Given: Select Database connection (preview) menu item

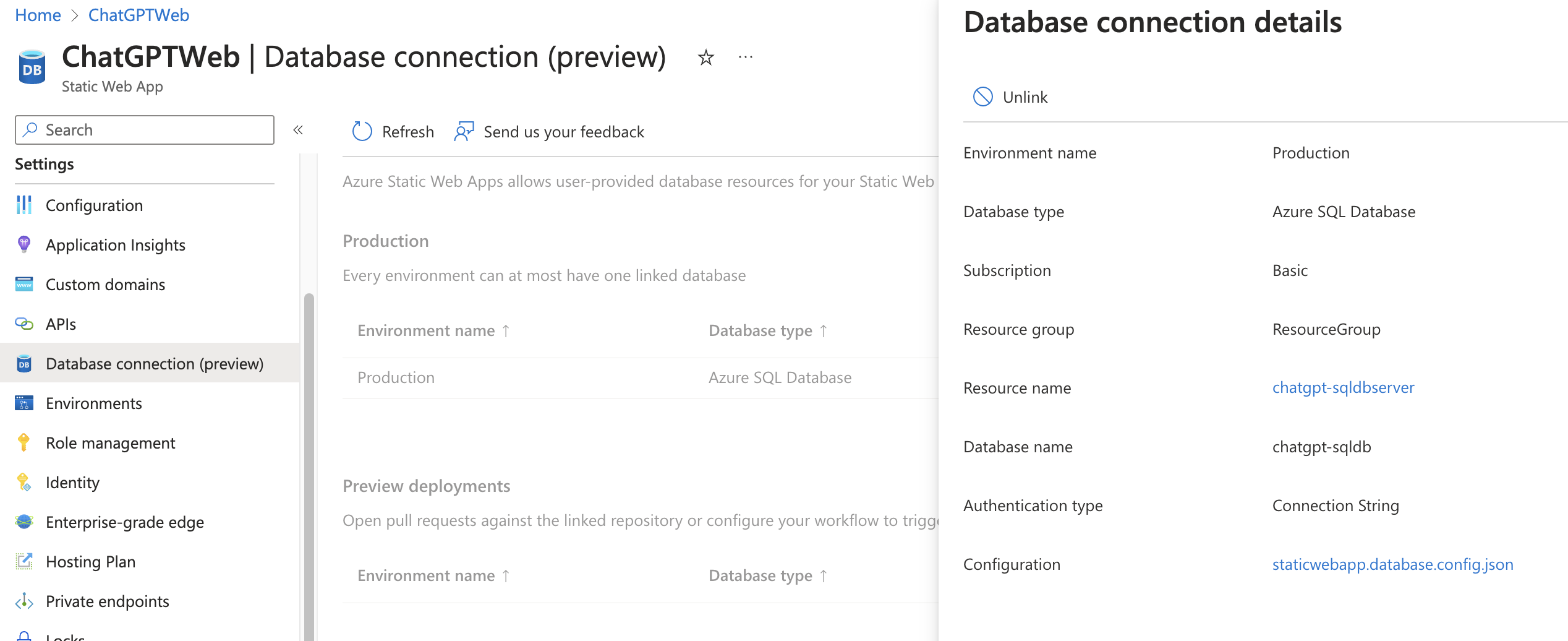Looking at the screenshot, I should click(150, 364).
